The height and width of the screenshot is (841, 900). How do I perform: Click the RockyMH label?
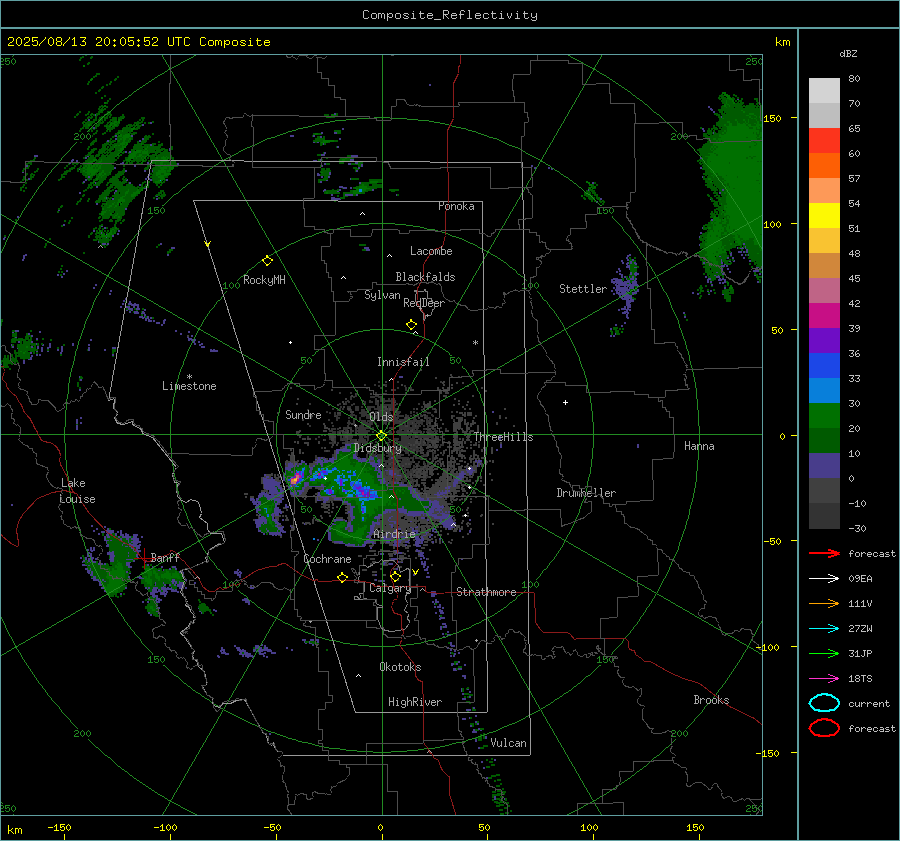pyautogui.click(x=264, y=280)
